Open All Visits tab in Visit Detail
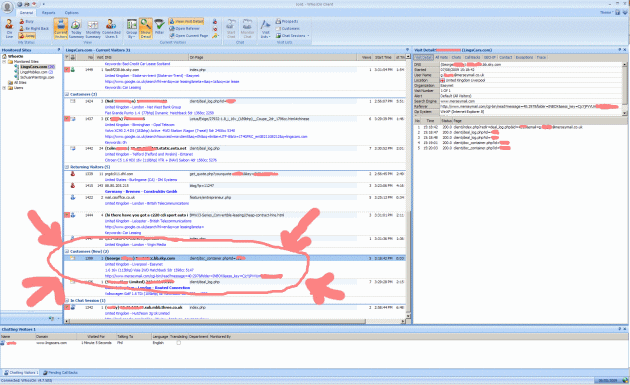Screen dimensions: 630x385 click(x=442, y=57)
